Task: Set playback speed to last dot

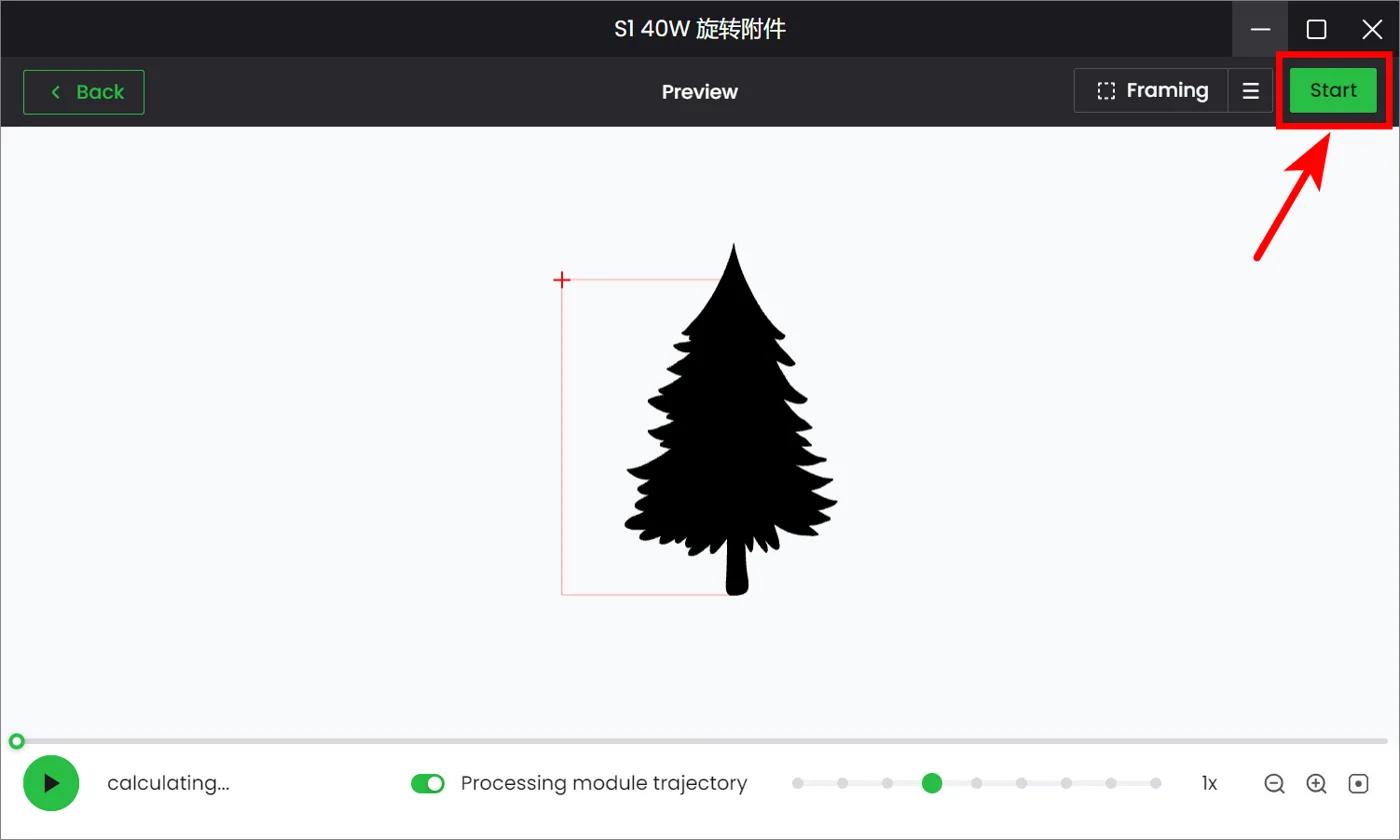Action: pos(1156,783)
